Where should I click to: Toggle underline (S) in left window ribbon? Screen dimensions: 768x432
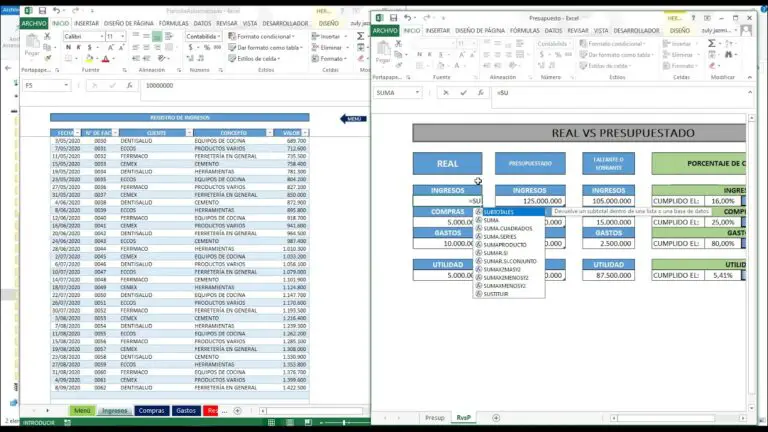[87, 48]
